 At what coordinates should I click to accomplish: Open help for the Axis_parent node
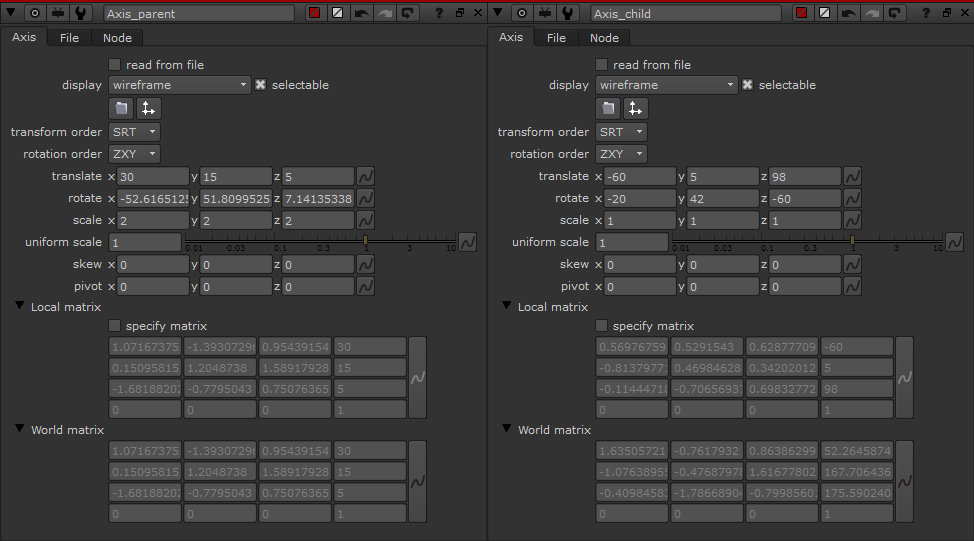[438, 13]
